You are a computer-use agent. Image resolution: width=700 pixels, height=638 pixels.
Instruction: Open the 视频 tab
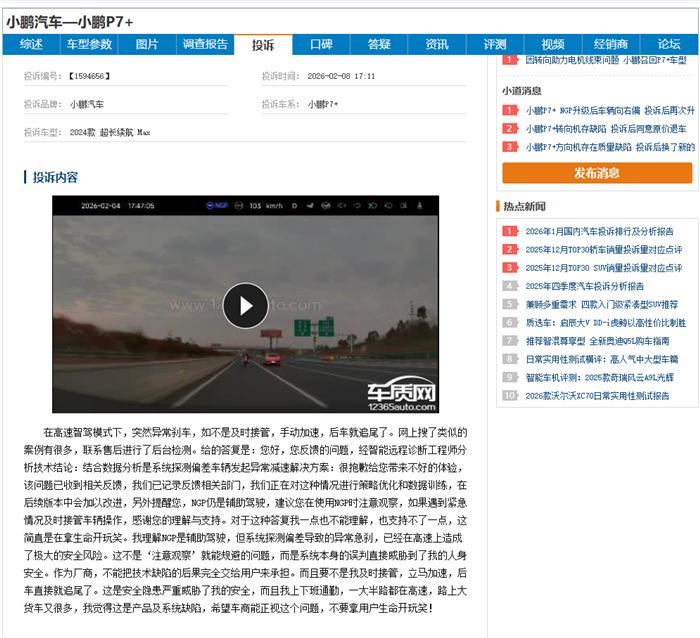(553, 44)
